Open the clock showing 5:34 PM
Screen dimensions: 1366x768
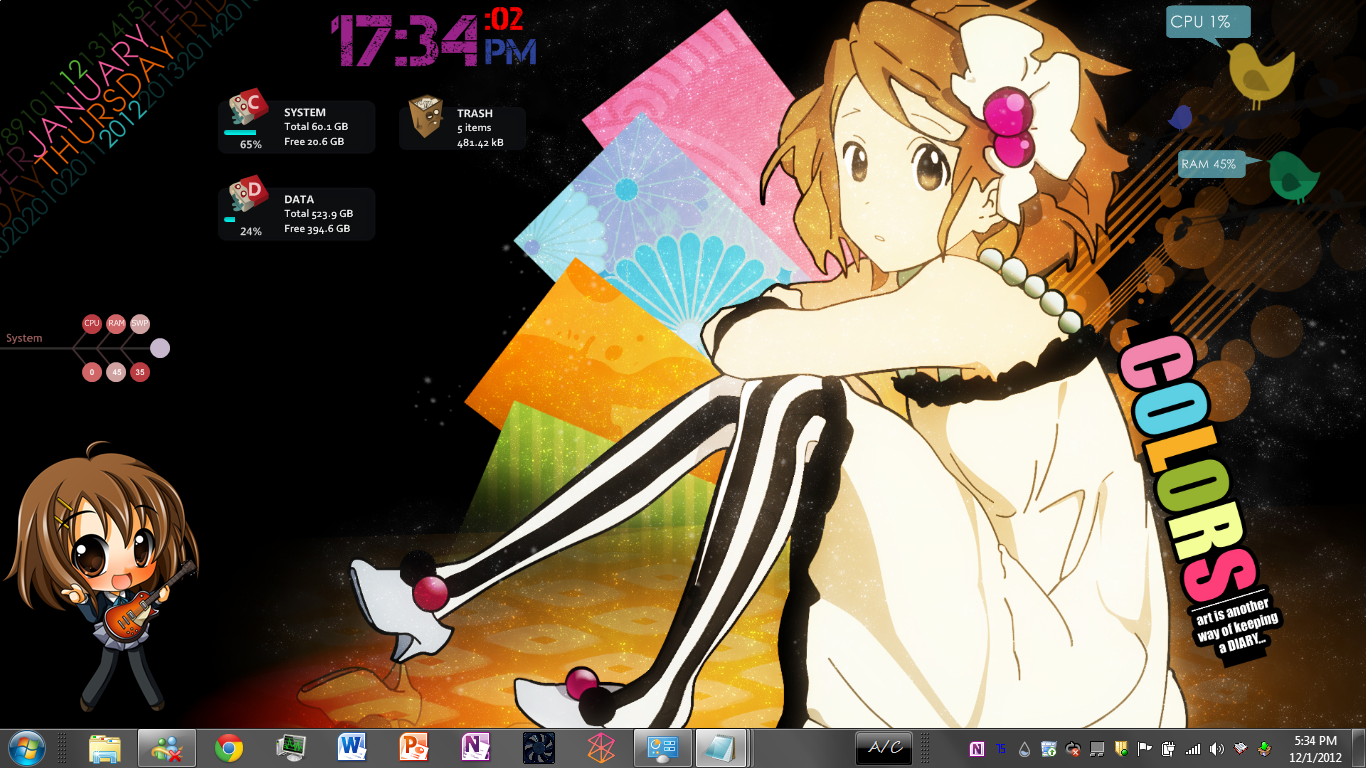(1315, 749)
